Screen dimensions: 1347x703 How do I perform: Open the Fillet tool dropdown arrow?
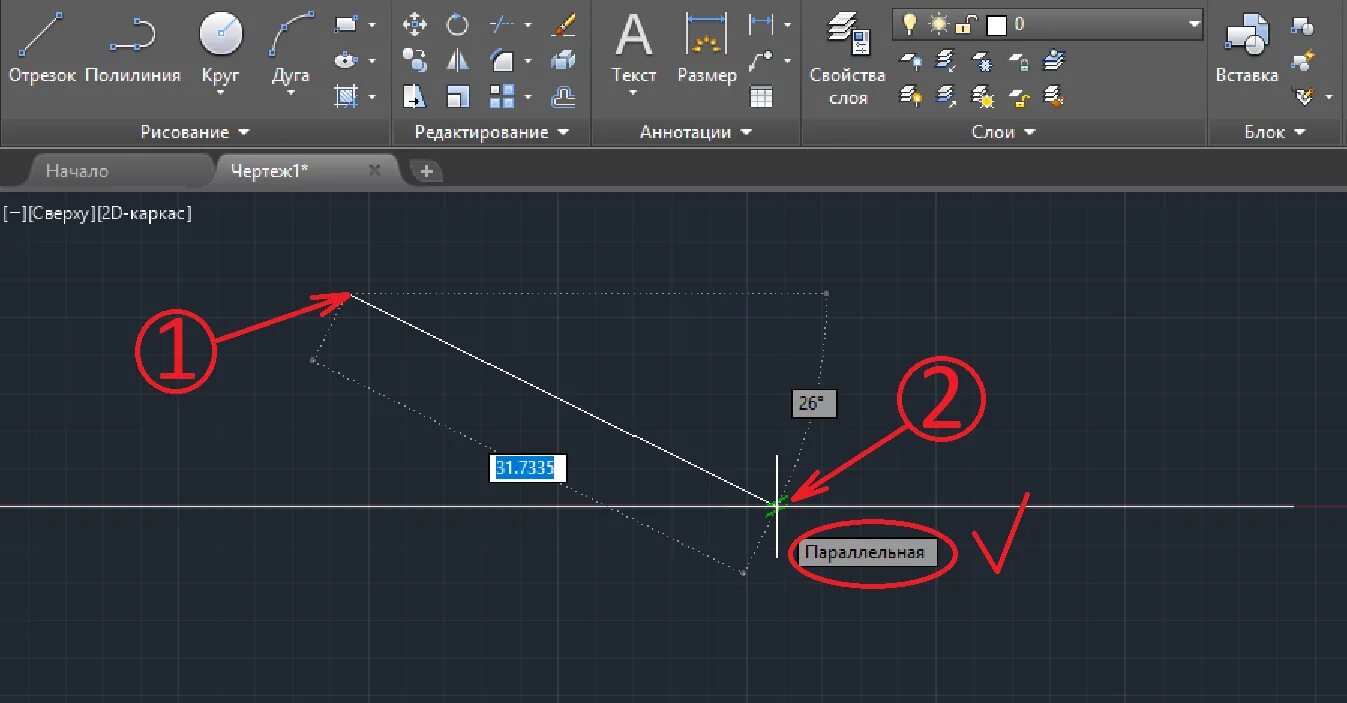pyautogui.click(x=527, y=60)
